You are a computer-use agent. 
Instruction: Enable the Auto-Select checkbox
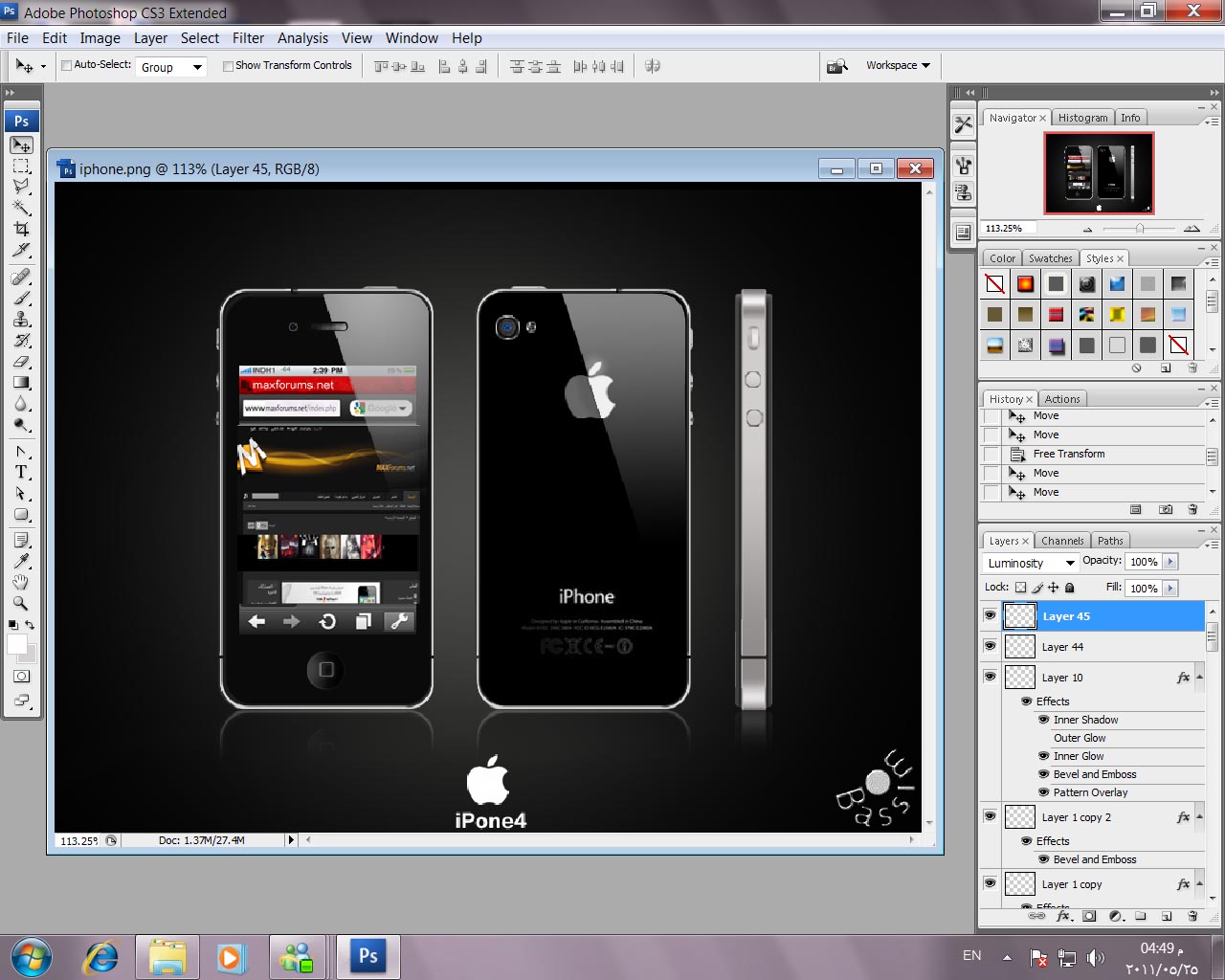click(x=67, y=66)
